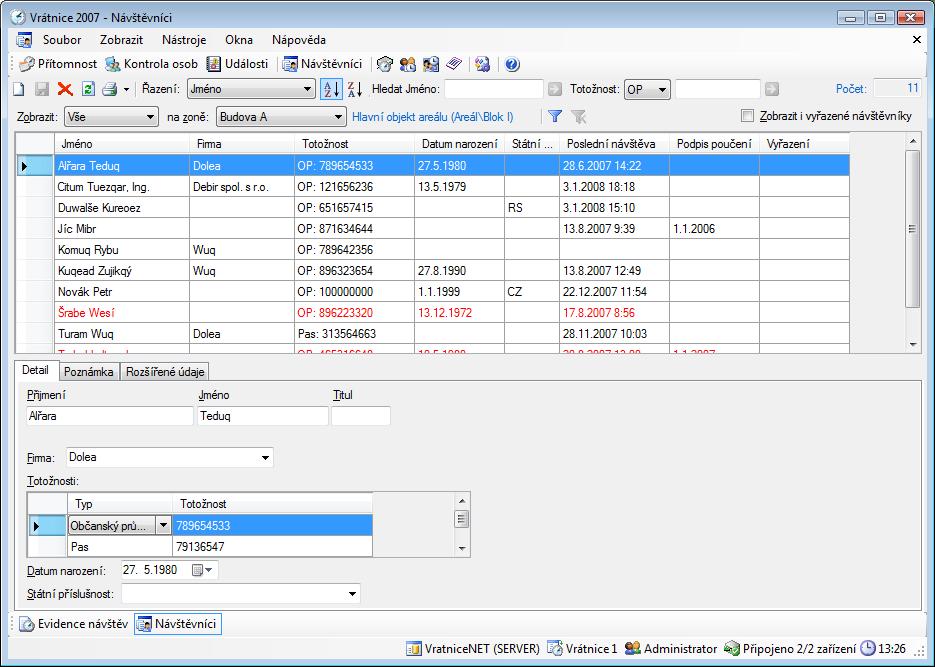Click Administrator status bar item
Screen dimensions: 935x667
[x=671, y=649]
